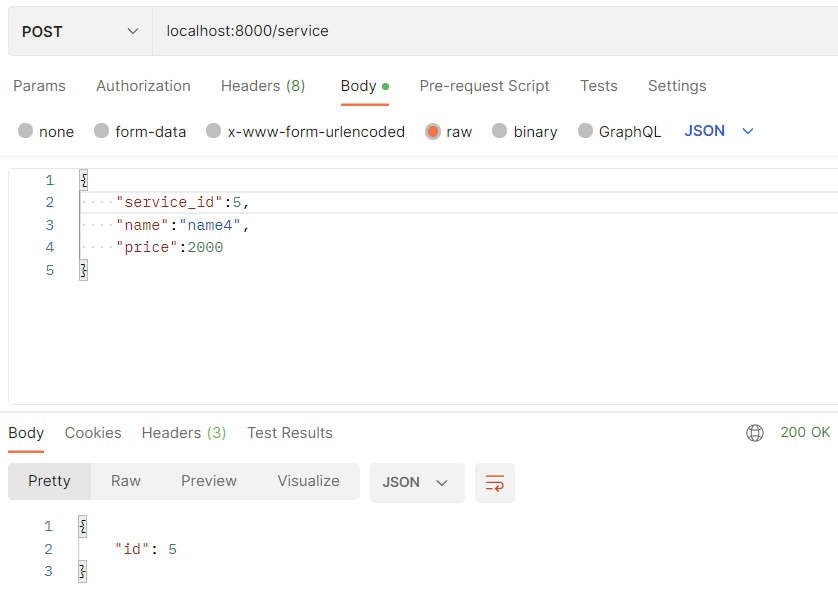Image resolution: width=838 pixels, height=604 pixels.
Task: Select the binary body option
Action: tap(524, 131)
